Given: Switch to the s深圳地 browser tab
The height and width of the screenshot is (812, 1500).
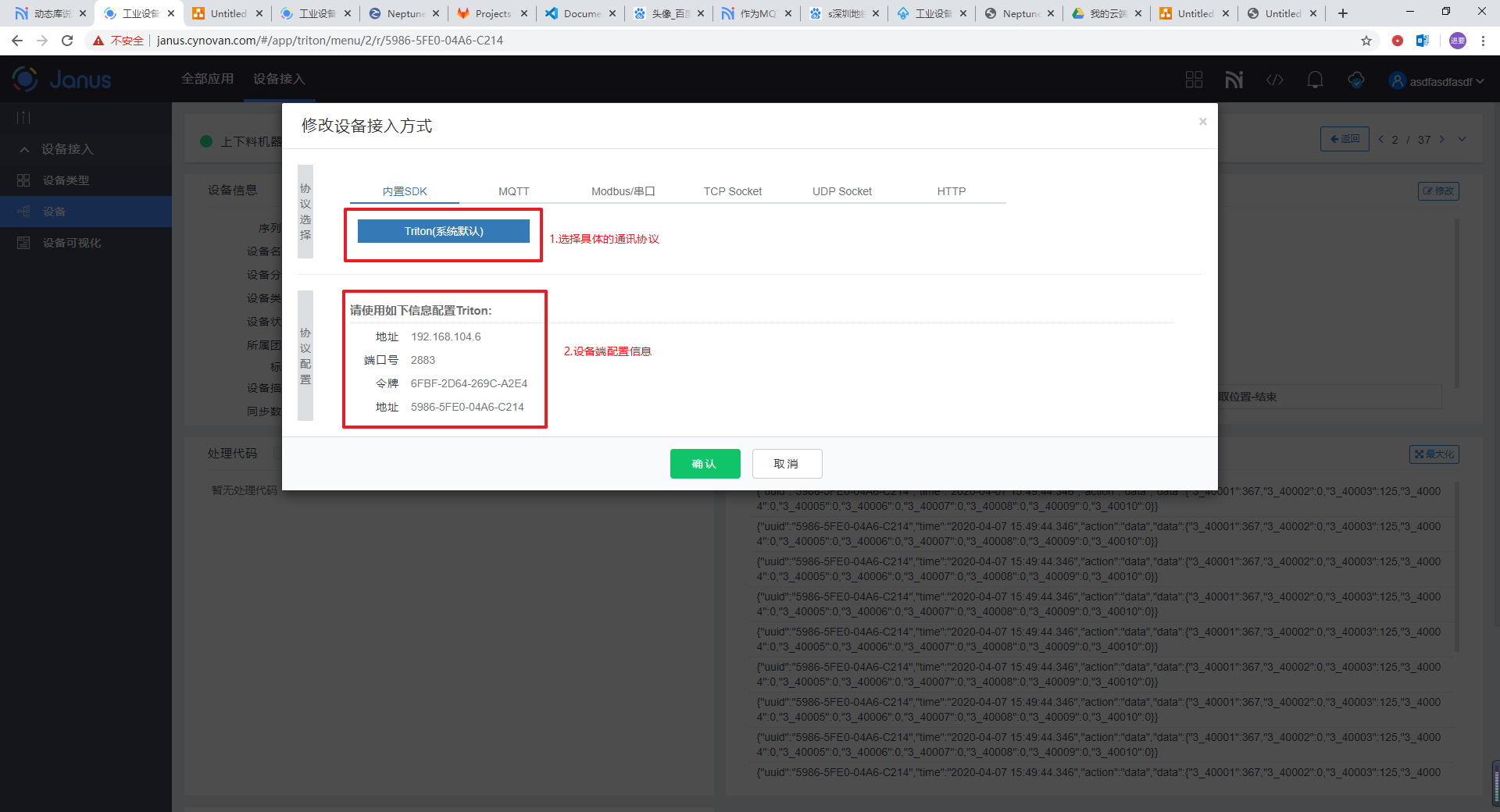Looking at the screenshot, I should coord(843,13).
